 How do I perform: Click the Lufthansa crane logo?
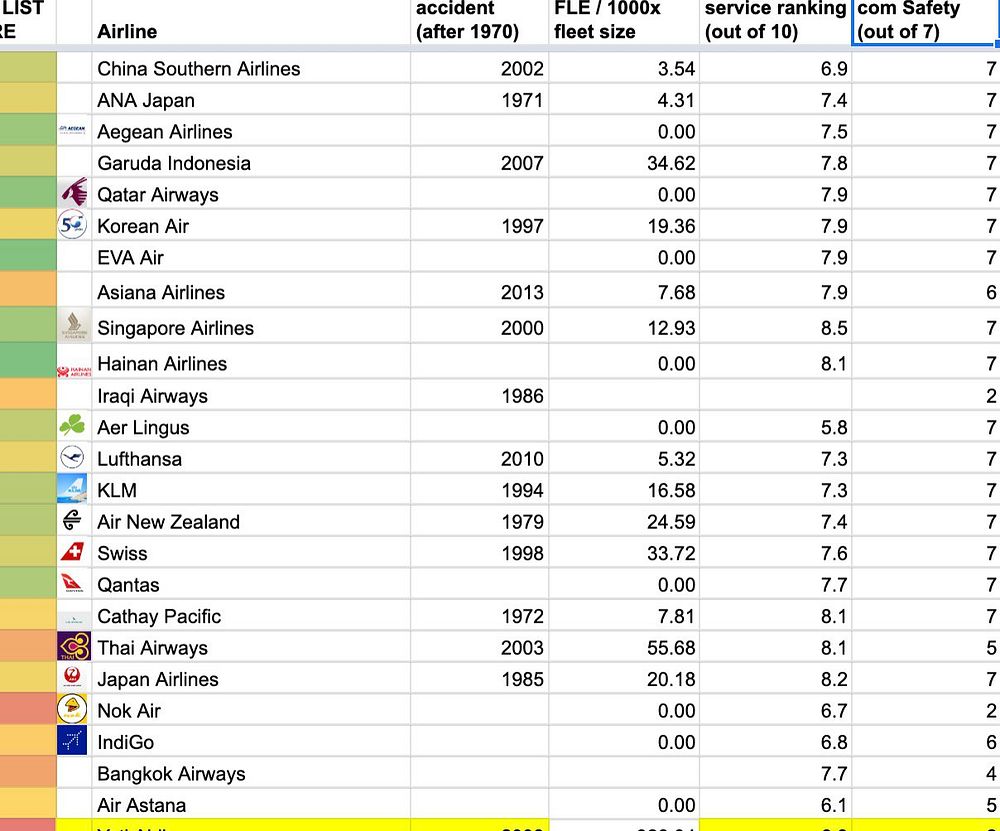click(x=72, y=457)
